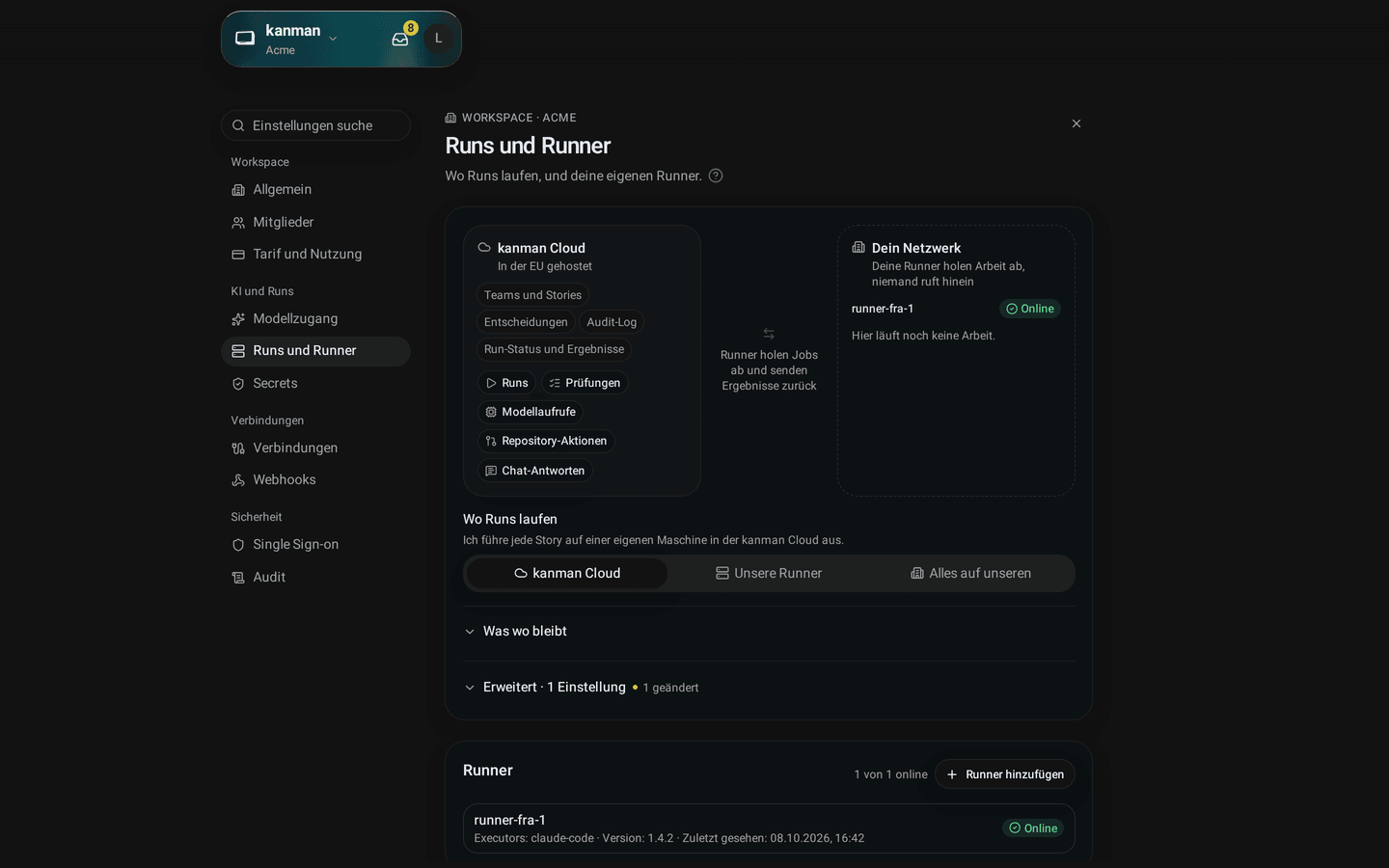
Task: Click the Runs chip with play icon
Action: click(x=506, y=383)
